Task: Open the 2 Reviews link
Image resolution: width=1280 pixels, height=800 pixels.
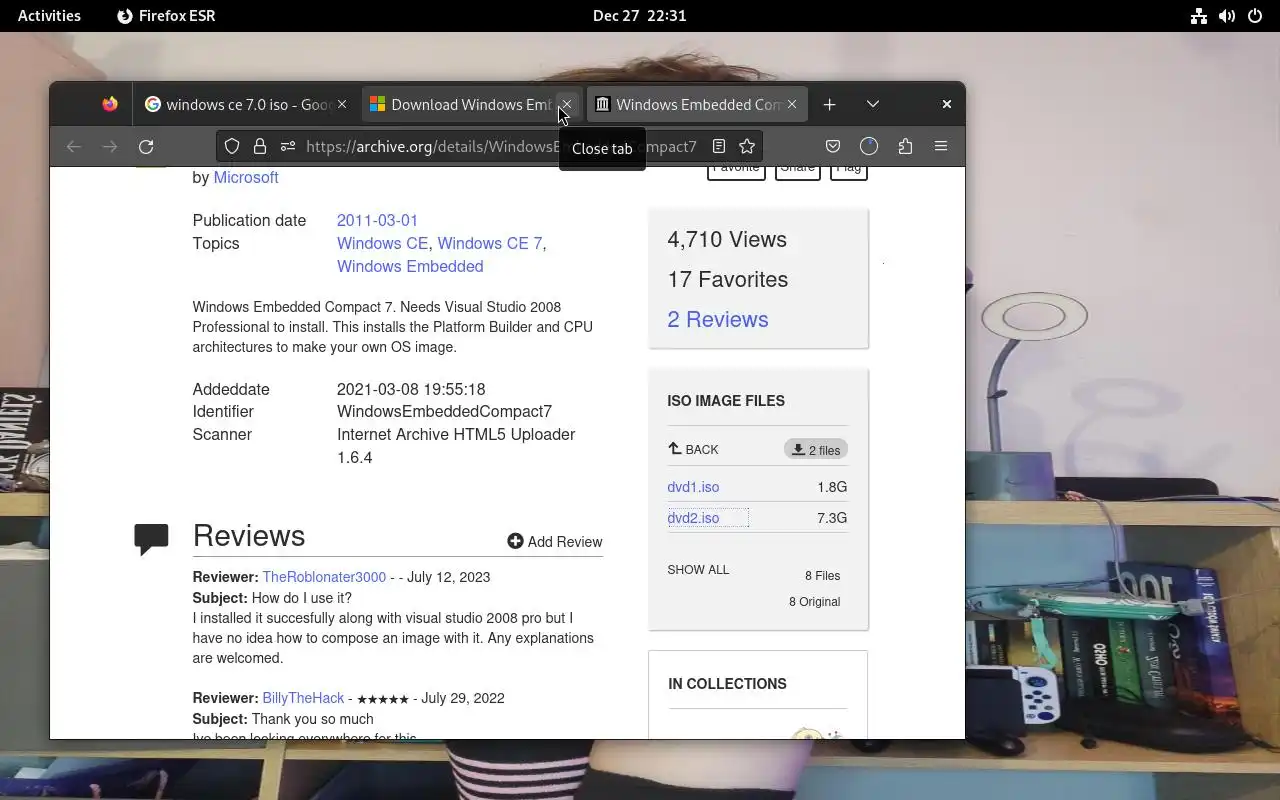Action: tap(718, 319)
